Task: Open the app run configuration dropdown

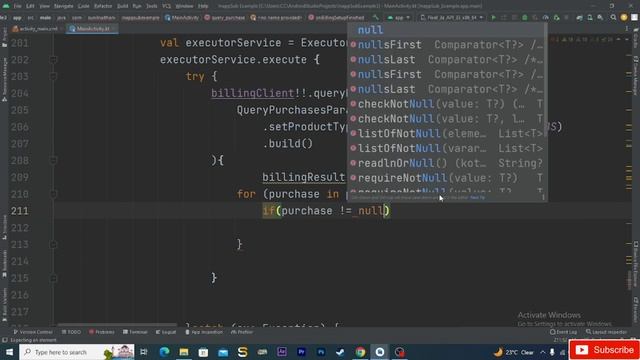Action: (399, 18)
